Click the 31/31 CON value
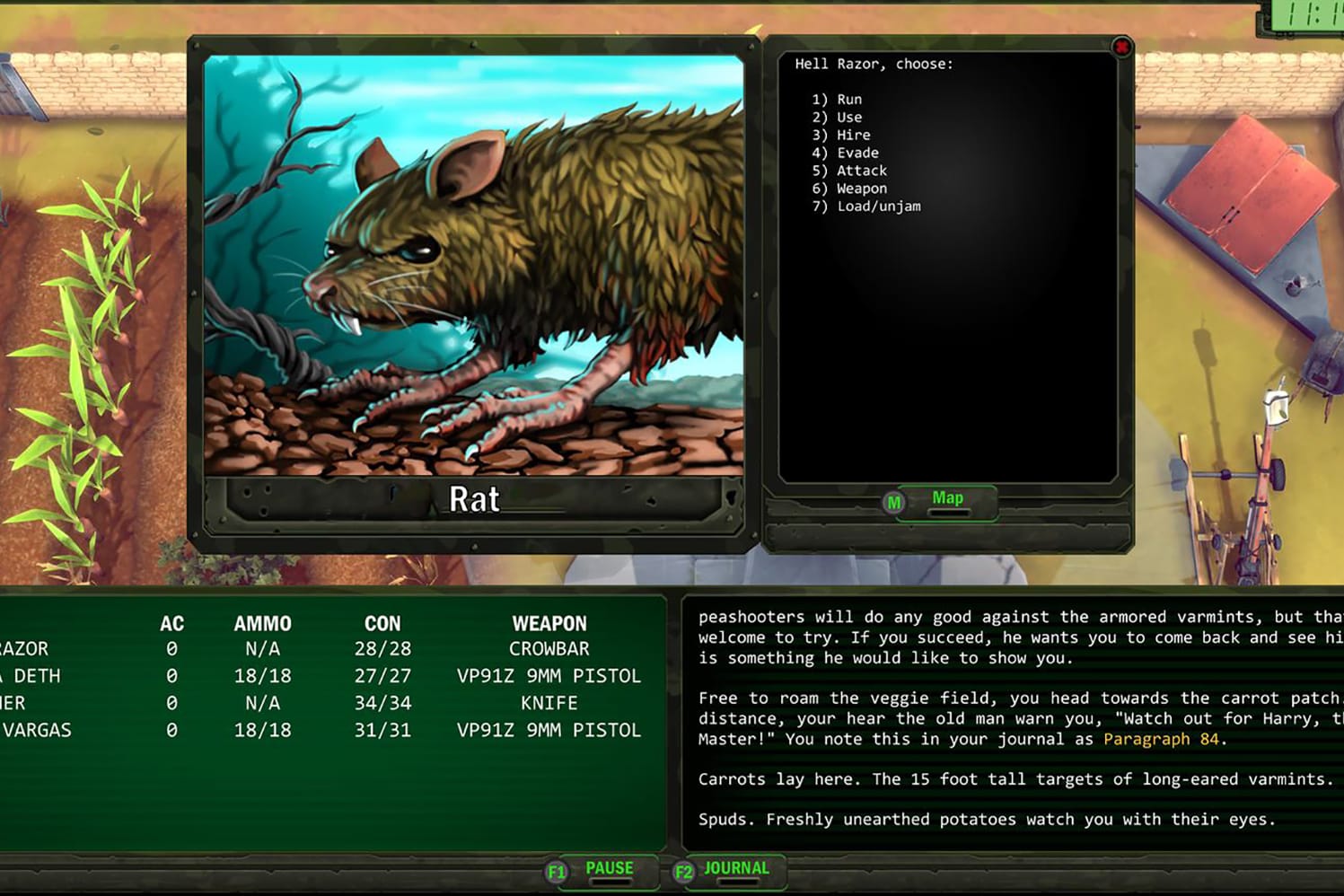The height and width of the screenshot is (896, 1344). click(382, 730)
